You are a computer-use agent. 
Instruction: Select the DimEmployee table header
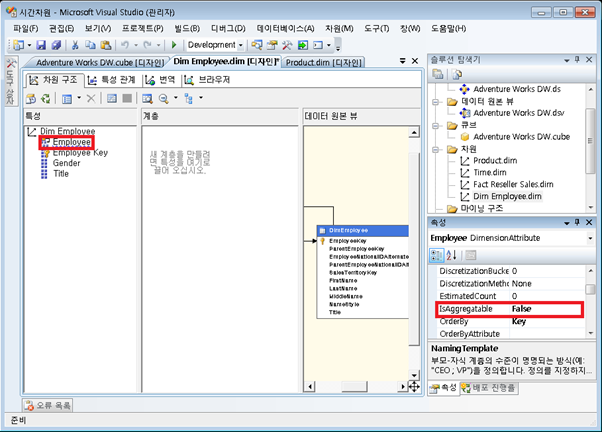362,230
